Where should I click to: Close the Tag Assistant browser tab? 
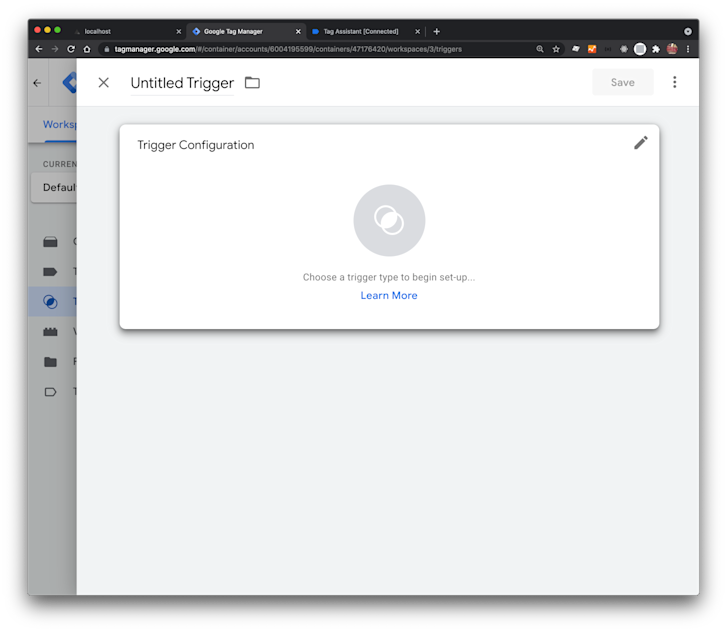click(417, 32)
